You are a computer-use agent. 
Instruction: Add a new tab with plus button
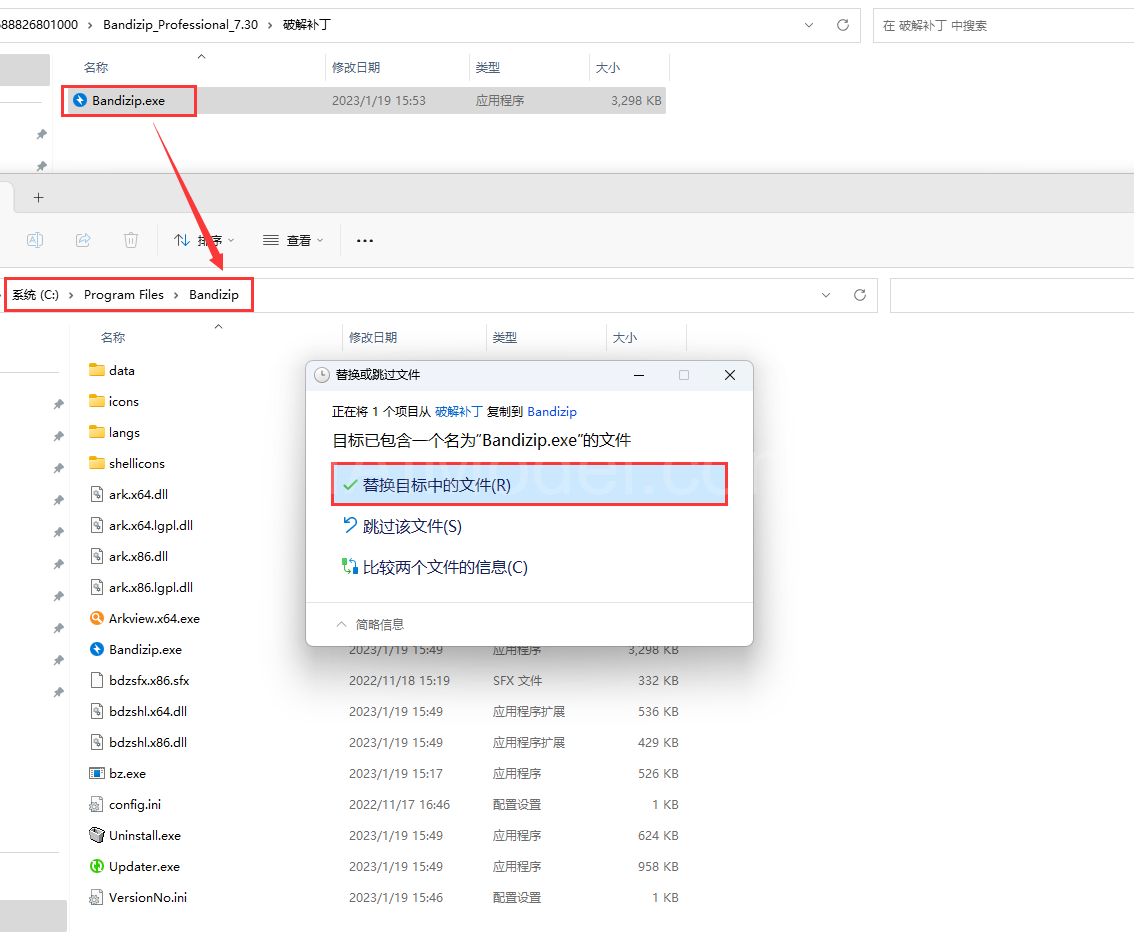(38, 197)
